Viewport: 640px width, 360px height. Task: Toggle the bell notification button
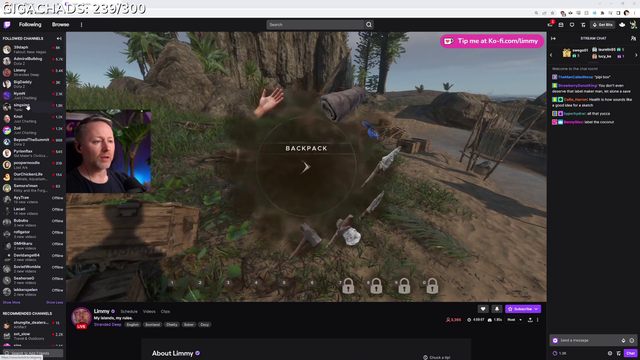497,309
